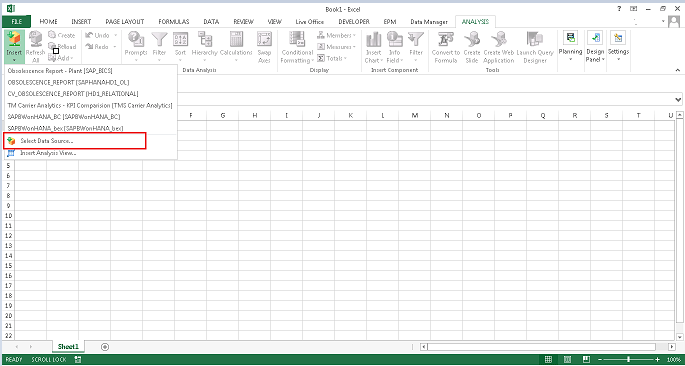The height and width of the screenshot is (366, 685).
Task: Switch to the EPM tab
Action: pyautogui.click(x=390, y=21)
